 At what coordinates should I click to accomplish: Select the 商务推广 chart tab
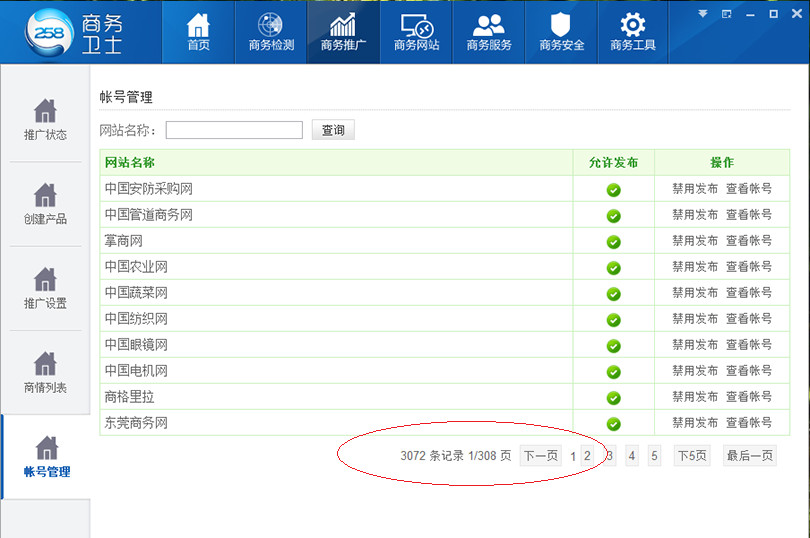click(344, 32)
